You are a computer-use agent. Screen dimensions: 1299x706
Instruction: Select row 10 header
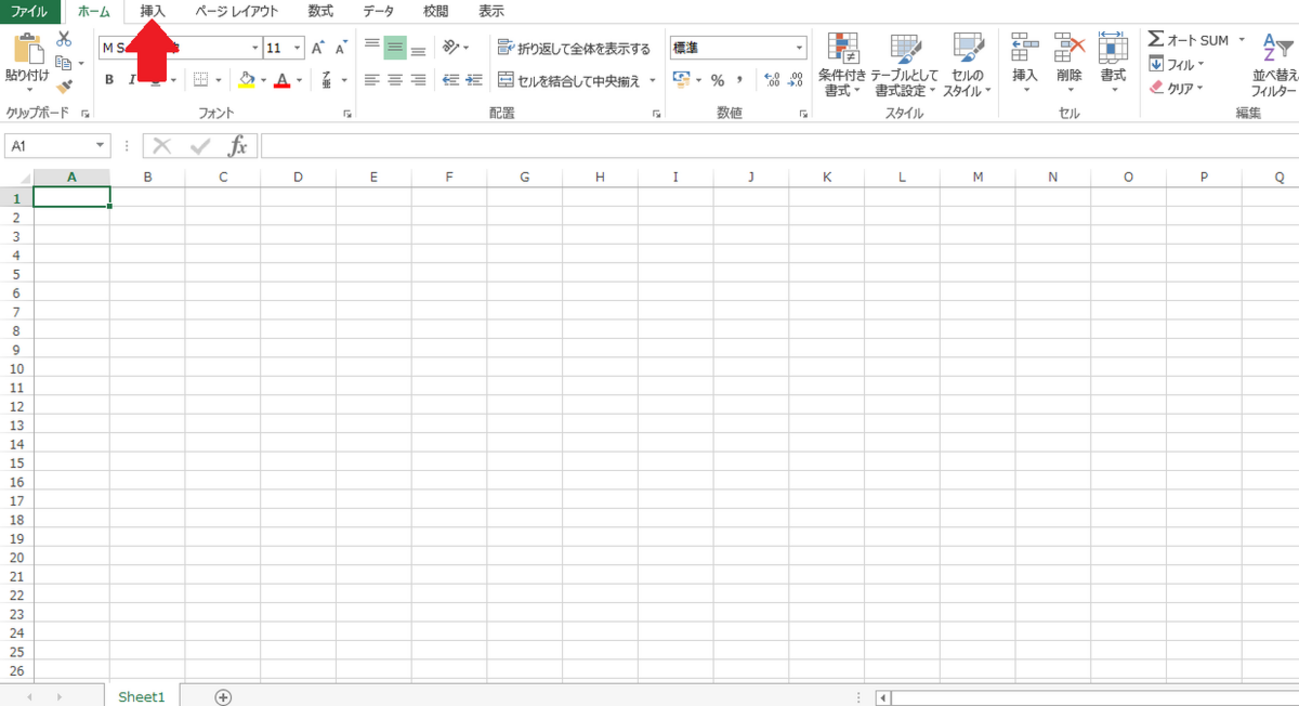point(16,368)
